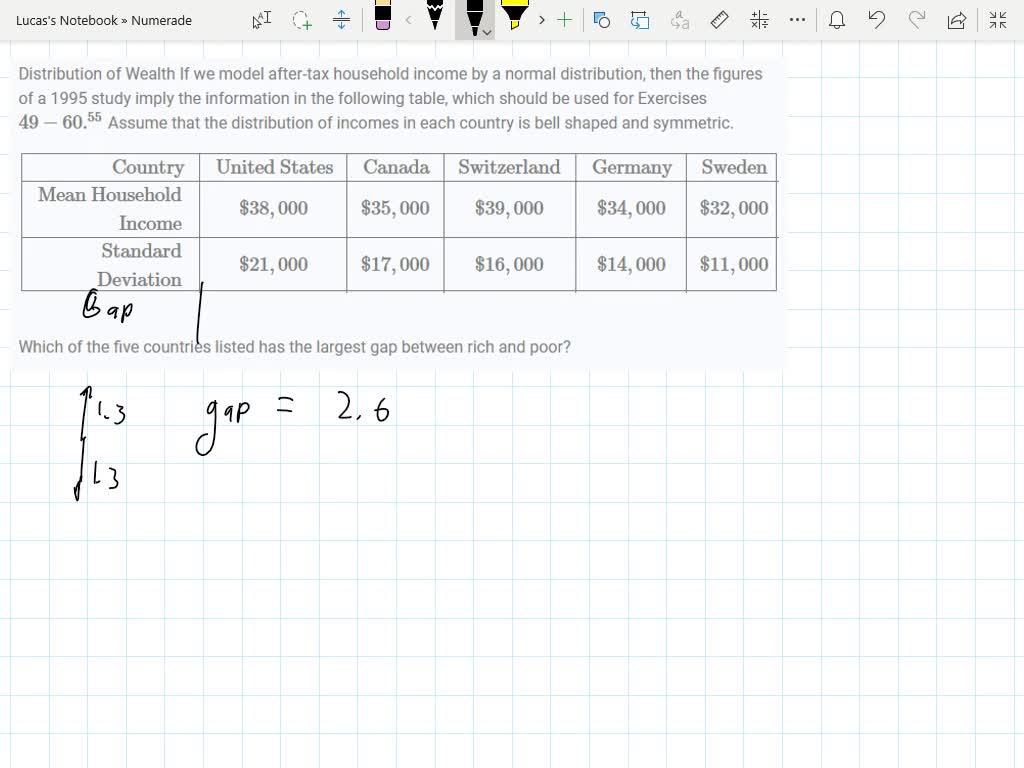
Task: Open the Ruler tool
Action: pyautogui.click(x=718, y=19)
